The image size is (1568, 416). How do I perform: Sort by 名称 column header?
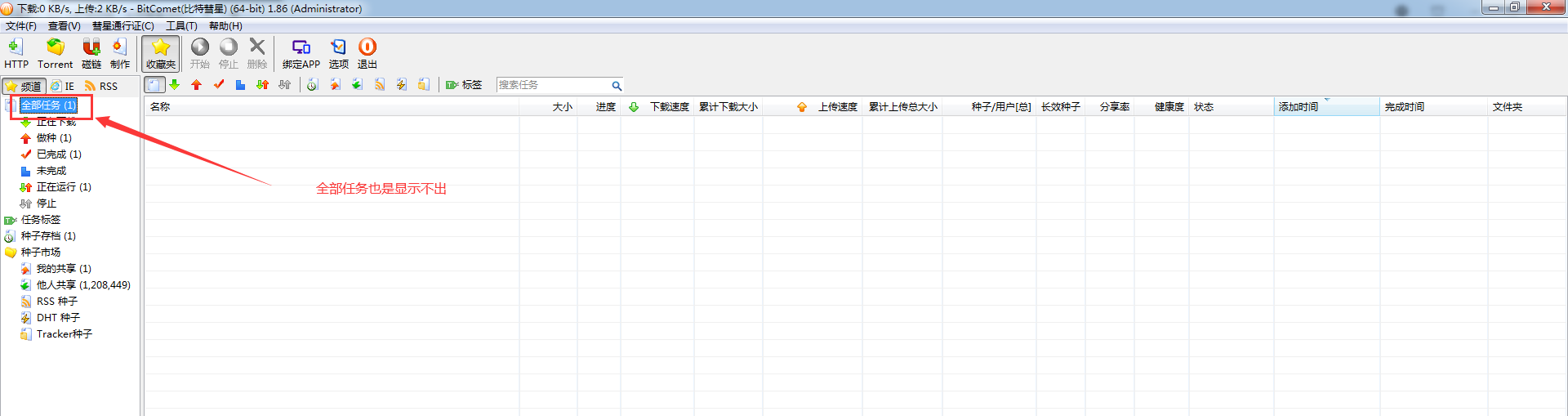[x=332, y=107]
